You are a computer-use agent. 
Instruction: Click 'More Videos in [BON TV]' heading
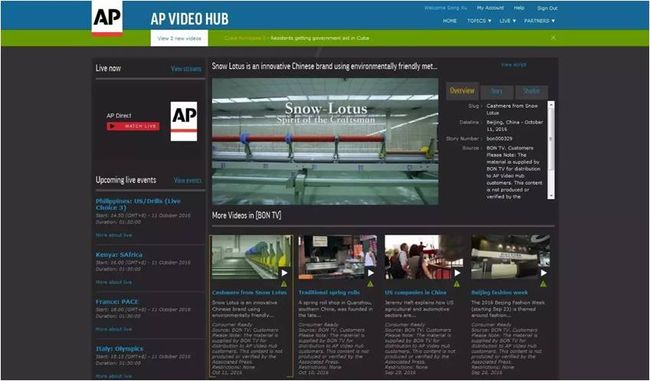coord(247,216)
